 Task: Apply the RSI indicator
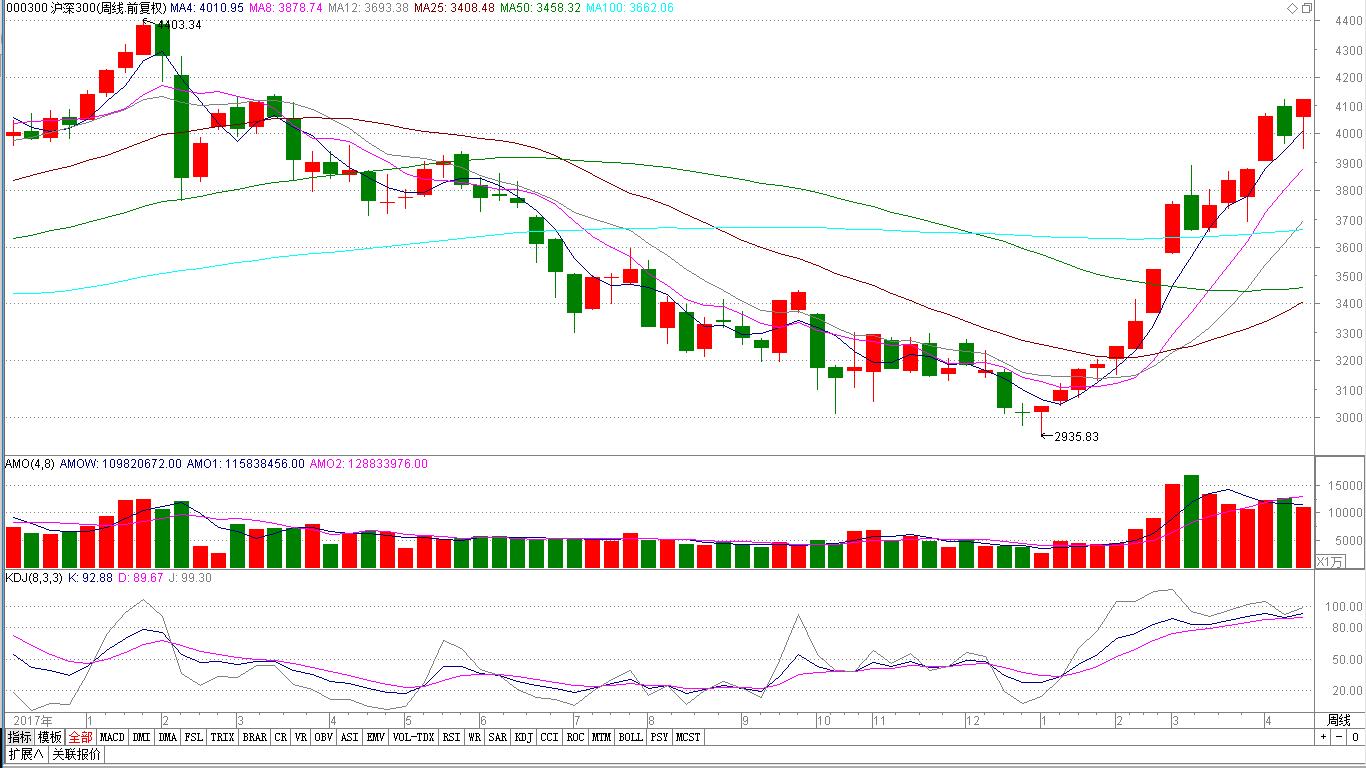[452, 737]
